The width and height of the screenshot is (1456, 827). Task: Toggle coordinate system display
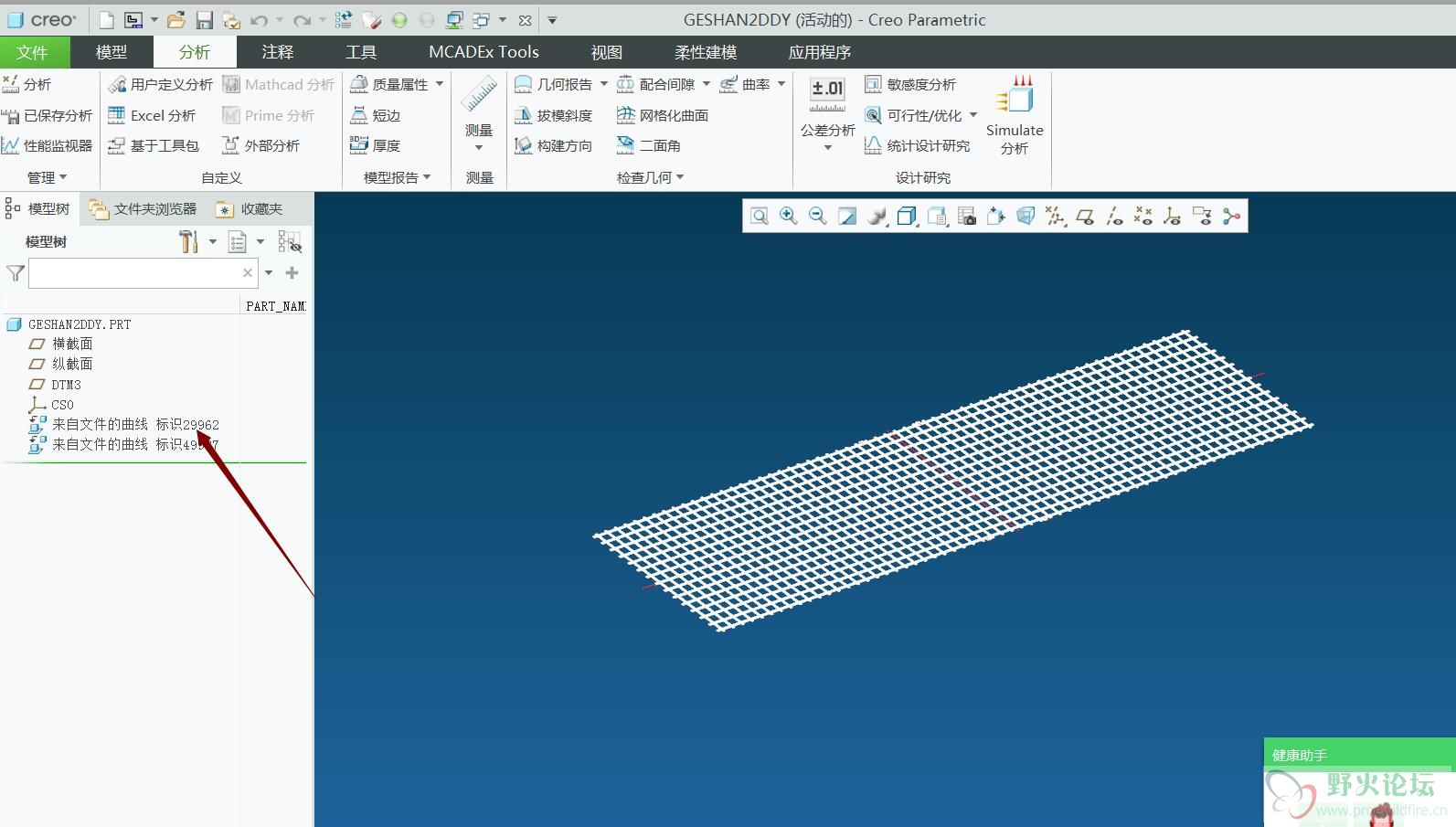coord(1173,216)
